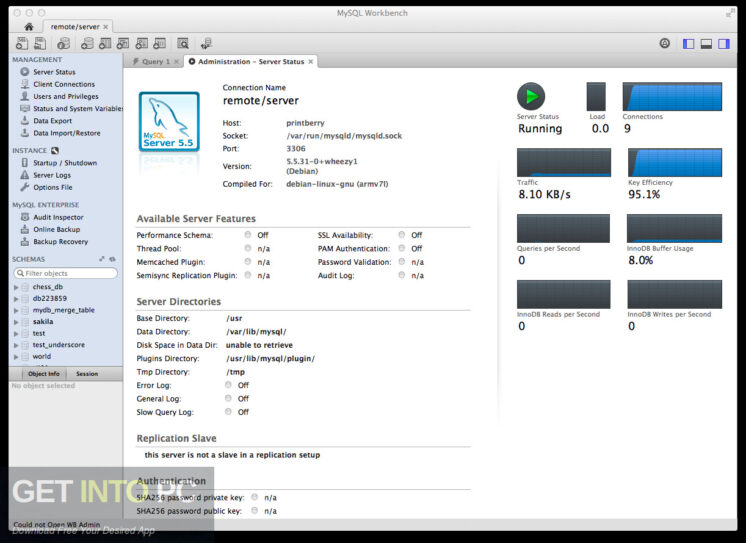The width and height of the screenshot is (746, 543).
Task: Click the Performance Schema Off indicator
Action: [248, 235]
